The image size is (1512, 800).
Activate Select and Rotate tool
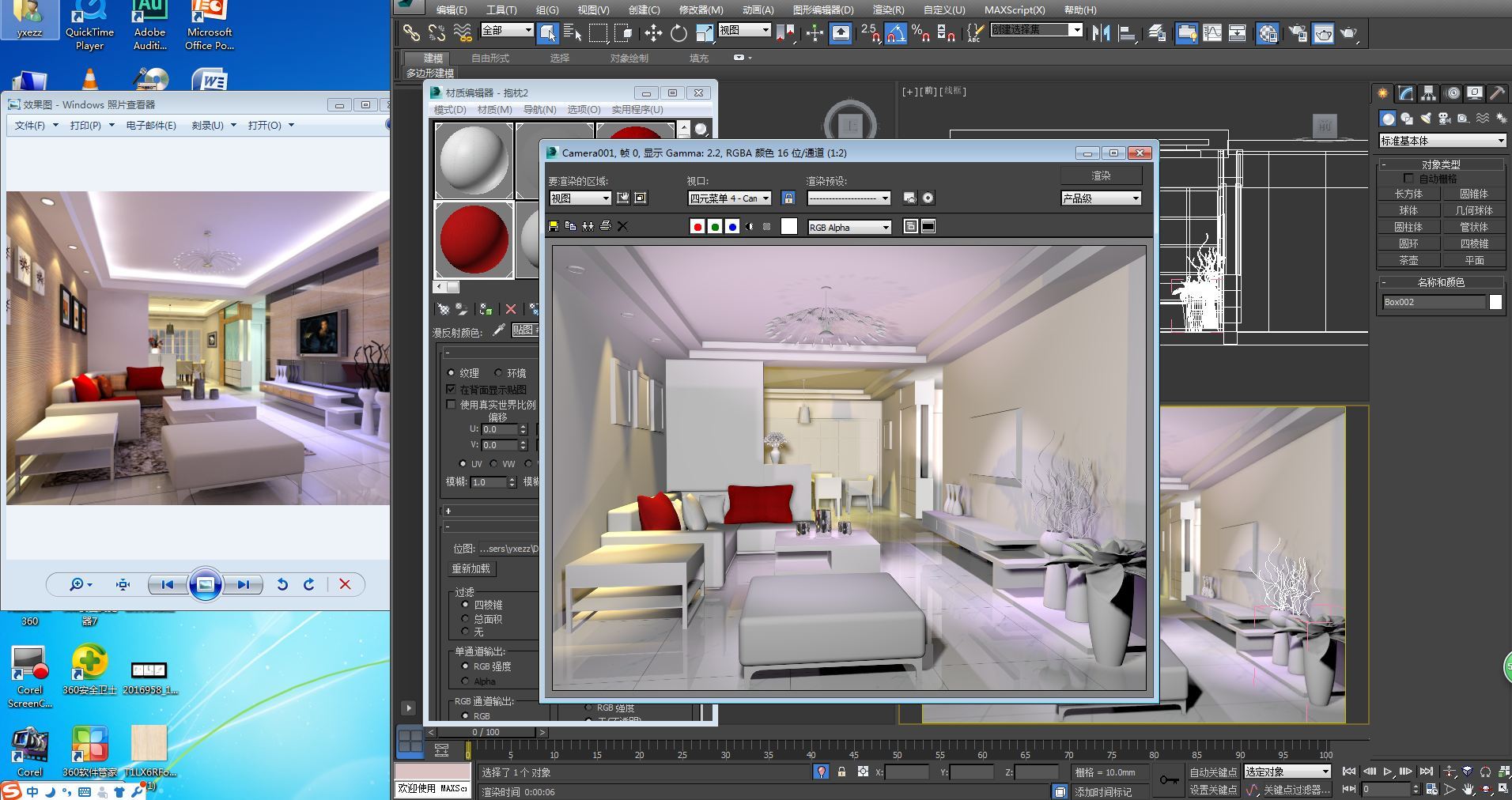click(x=679, y=32)
